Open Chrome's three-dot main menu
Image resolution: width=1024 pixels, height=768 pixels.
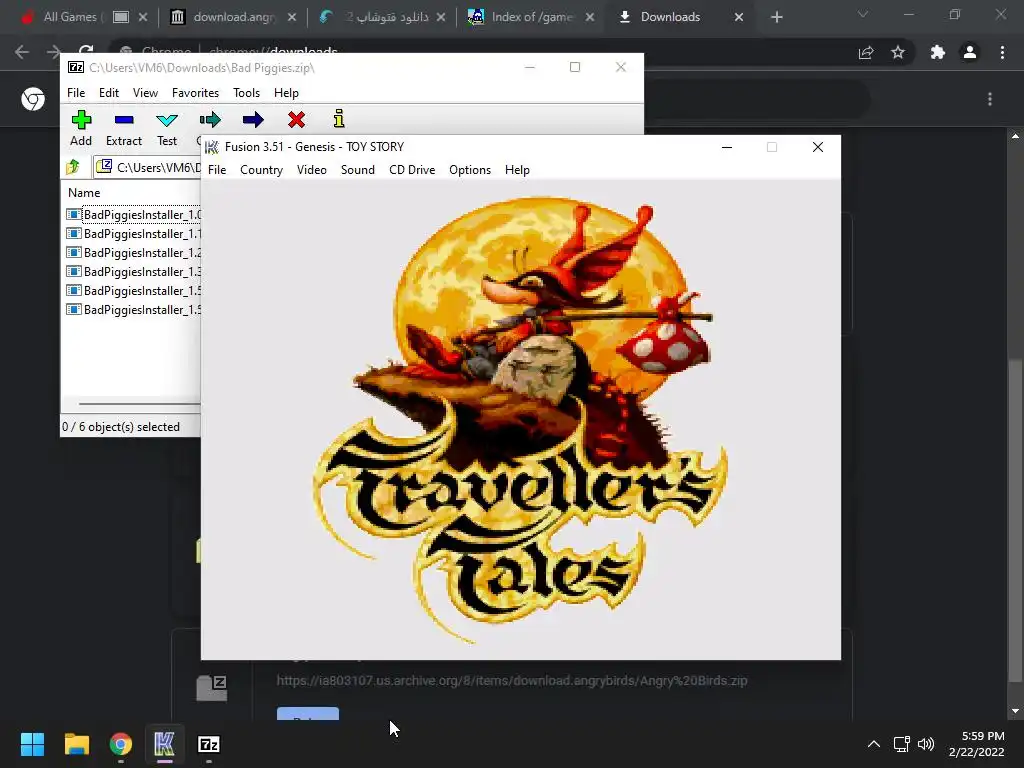coord(1002,52)
